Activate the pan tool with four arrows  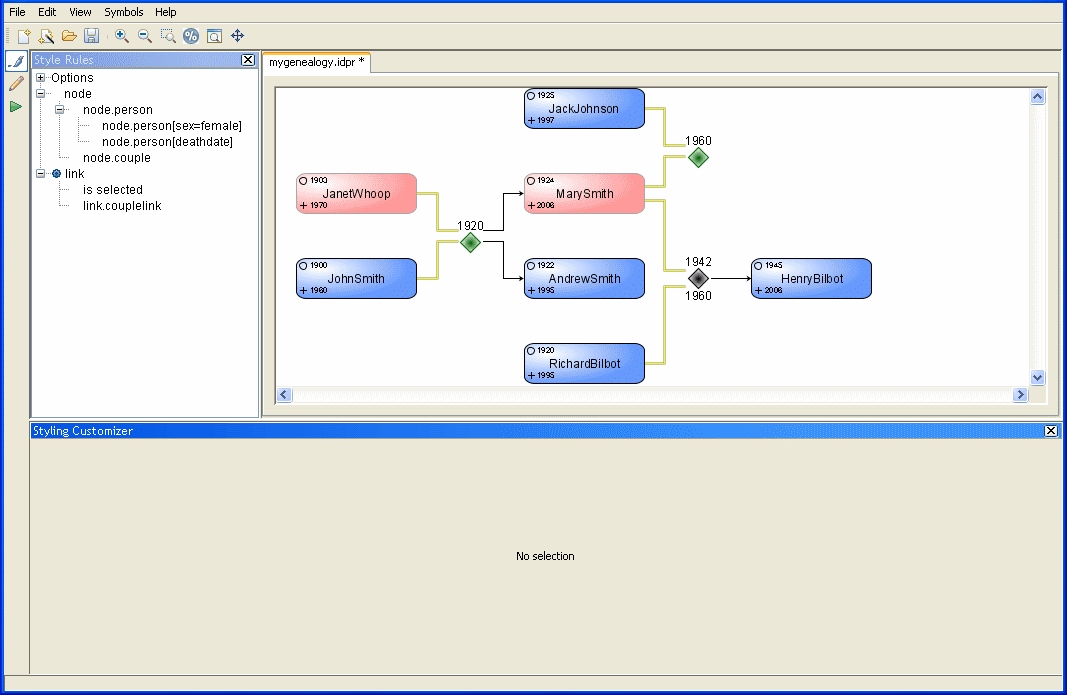click(x=238, y=36)
